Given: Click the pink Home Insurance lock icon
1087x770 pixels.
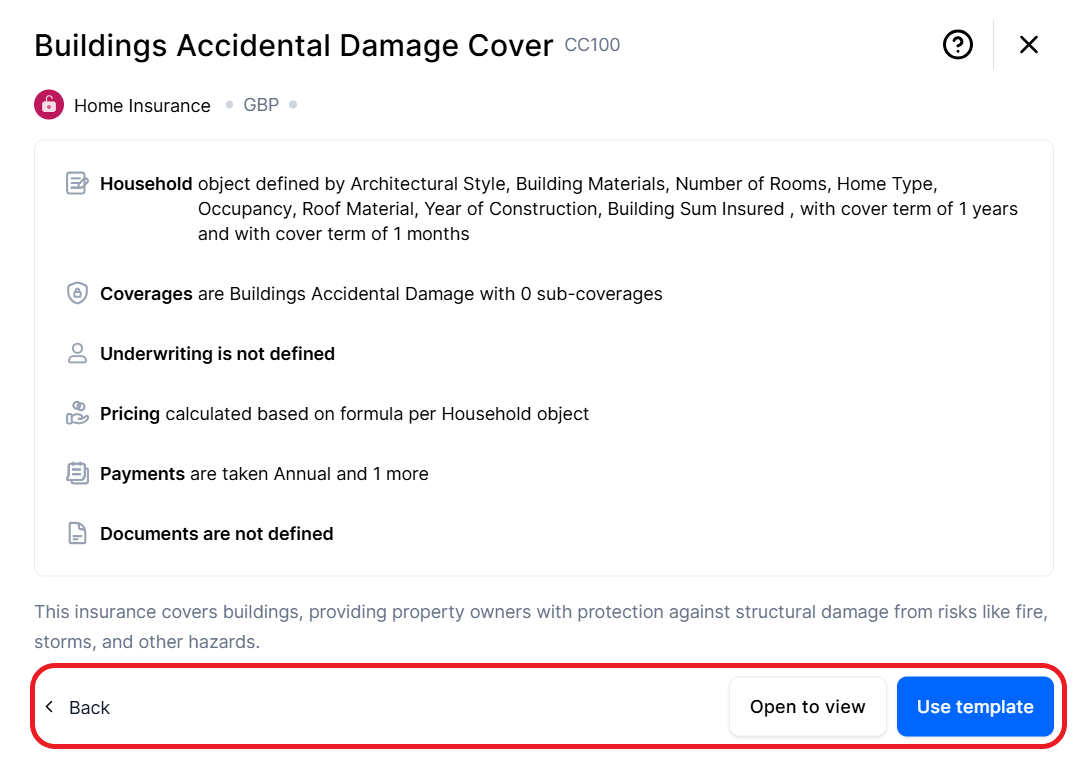Looking at the screenshot, I should coord(49,105).
